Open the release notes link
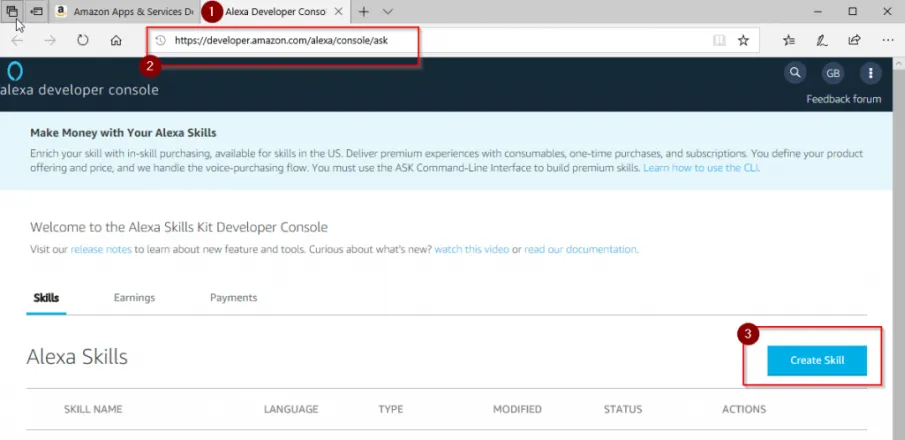 tap(101, 249)
